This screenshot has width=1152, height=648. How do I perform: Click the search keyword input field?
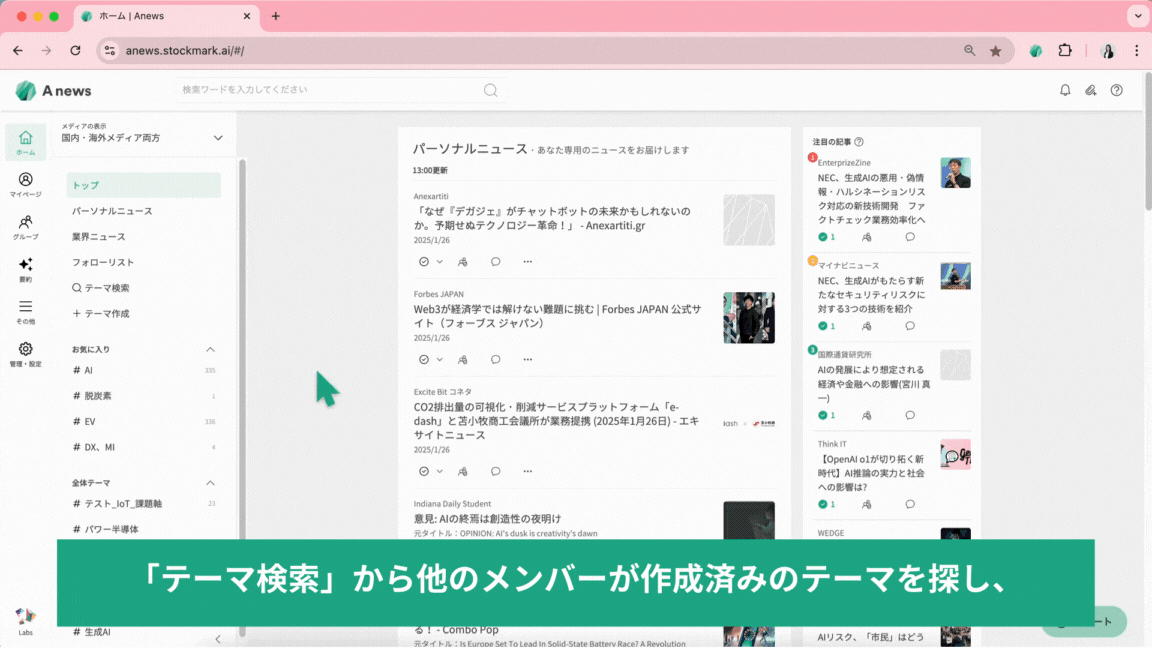[330, 90]
